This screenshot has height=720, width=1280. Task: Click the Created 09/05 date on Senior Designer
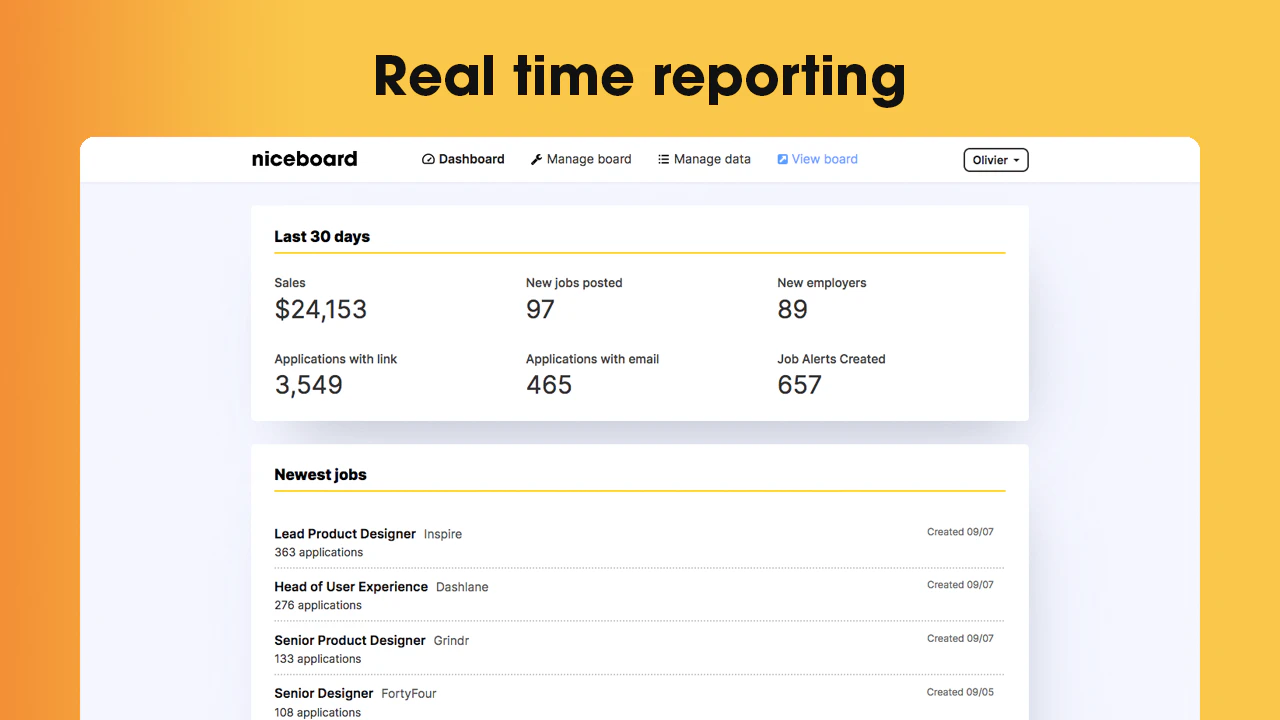coord(960,691)
